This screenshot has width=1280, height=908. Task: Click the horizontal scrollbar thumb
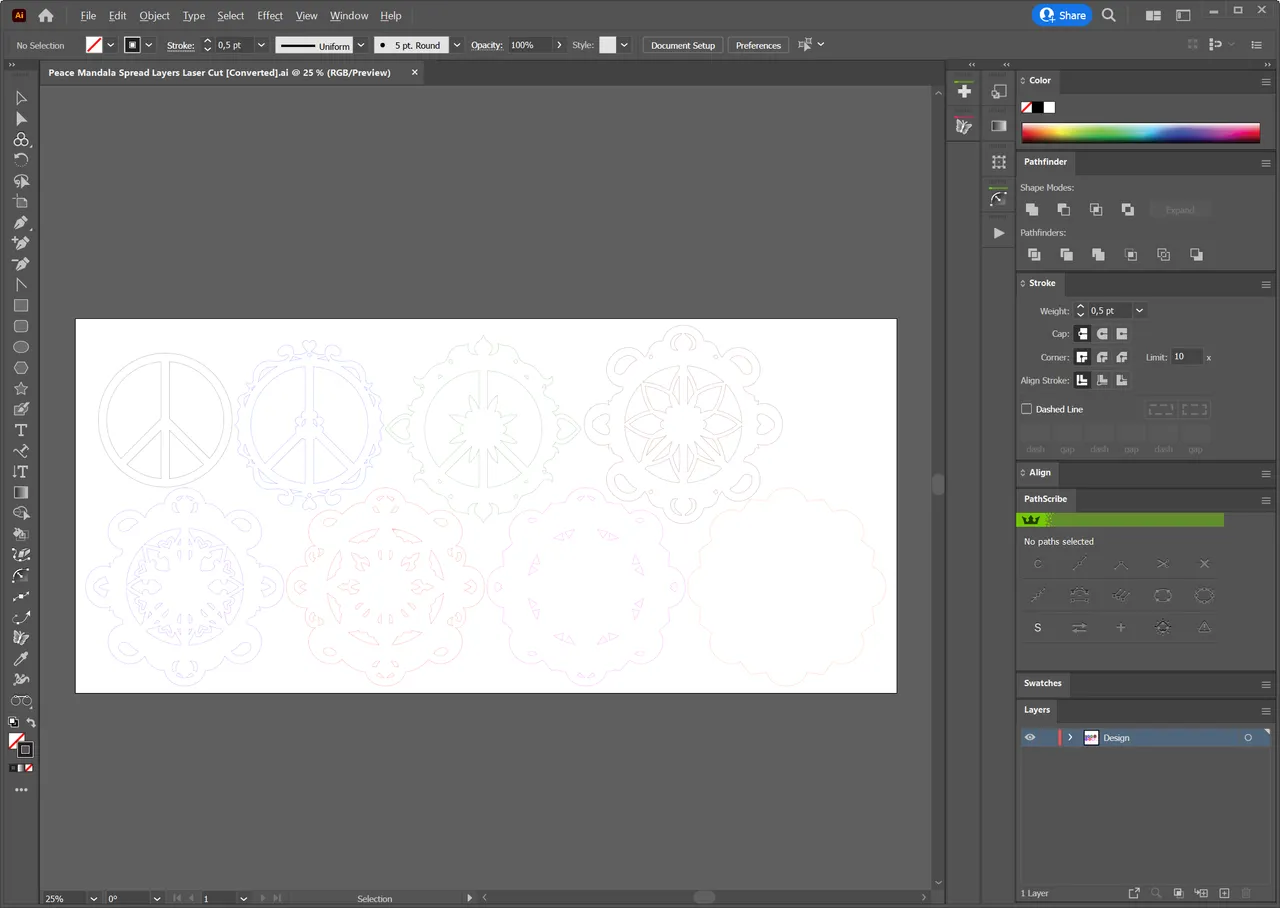pos(704,898)
